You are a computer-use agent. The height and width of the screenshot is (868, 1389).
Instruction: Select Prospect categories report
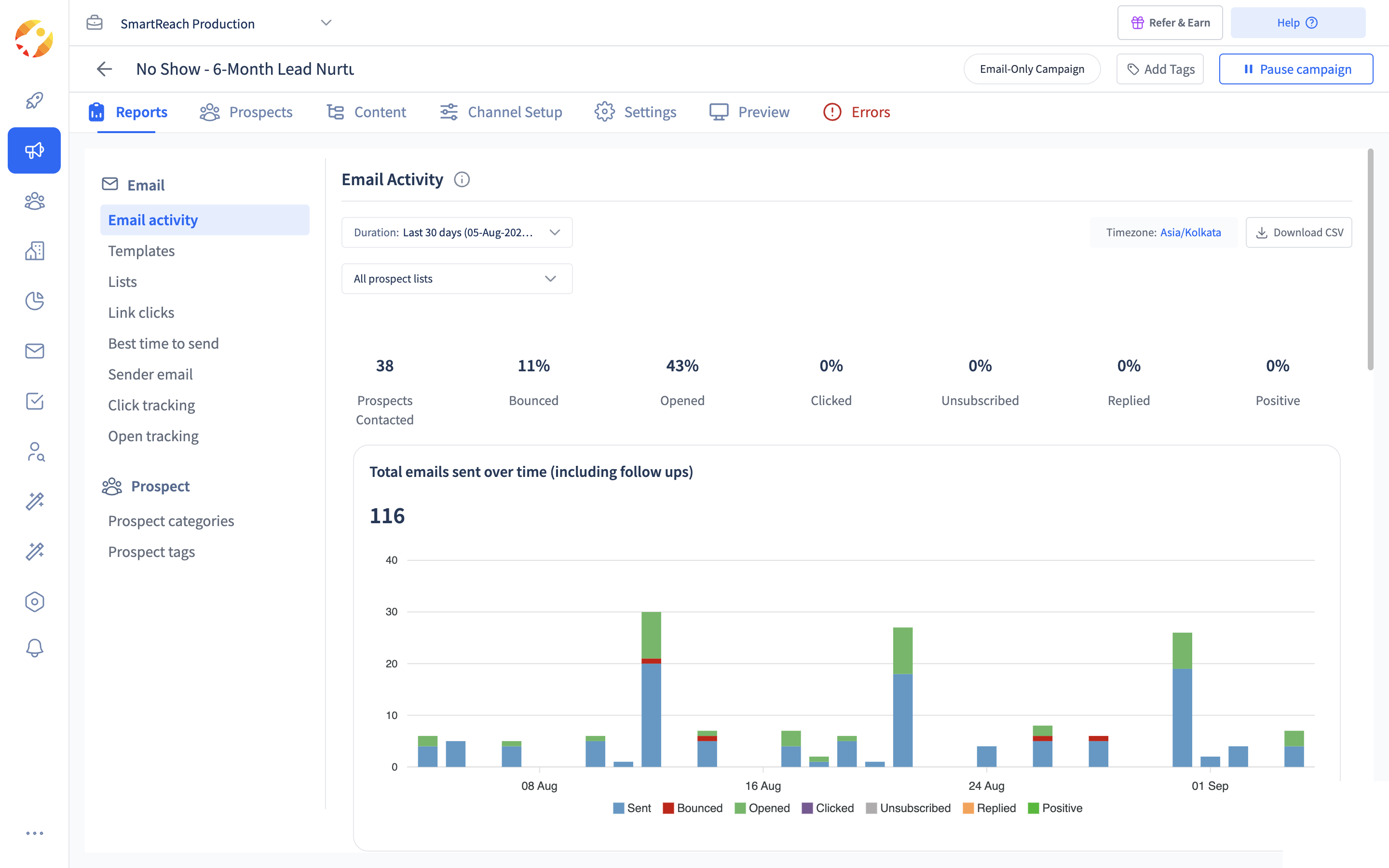point(171,521)
